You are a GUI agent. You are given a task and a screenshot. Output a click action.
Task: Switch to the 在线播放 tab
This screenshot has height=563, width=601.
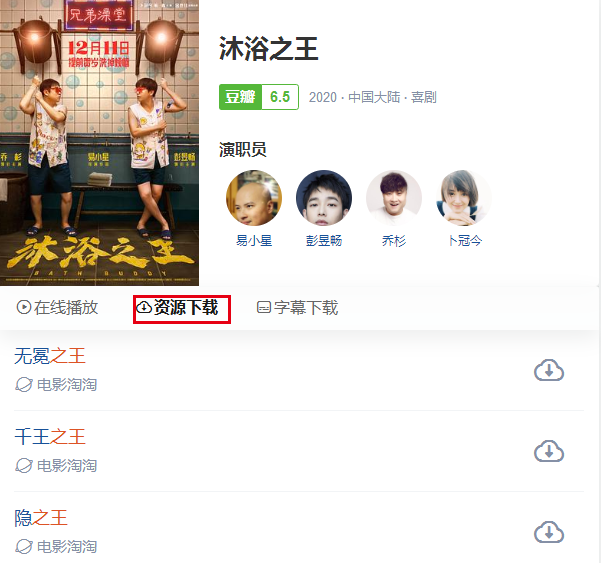[x=57, y=307]
